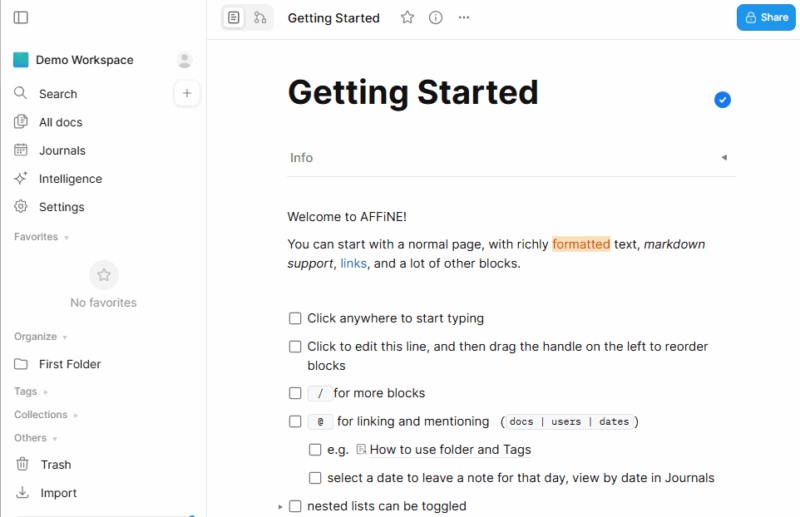Open the three-dot more menu

[464, 18]
